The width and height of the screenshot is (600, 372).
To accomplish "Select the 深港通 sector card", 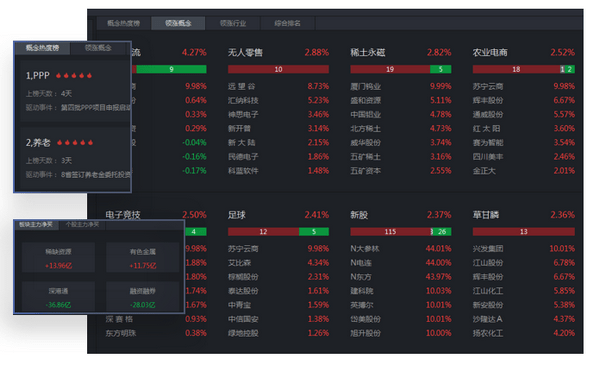I will (x=58, y=297).
